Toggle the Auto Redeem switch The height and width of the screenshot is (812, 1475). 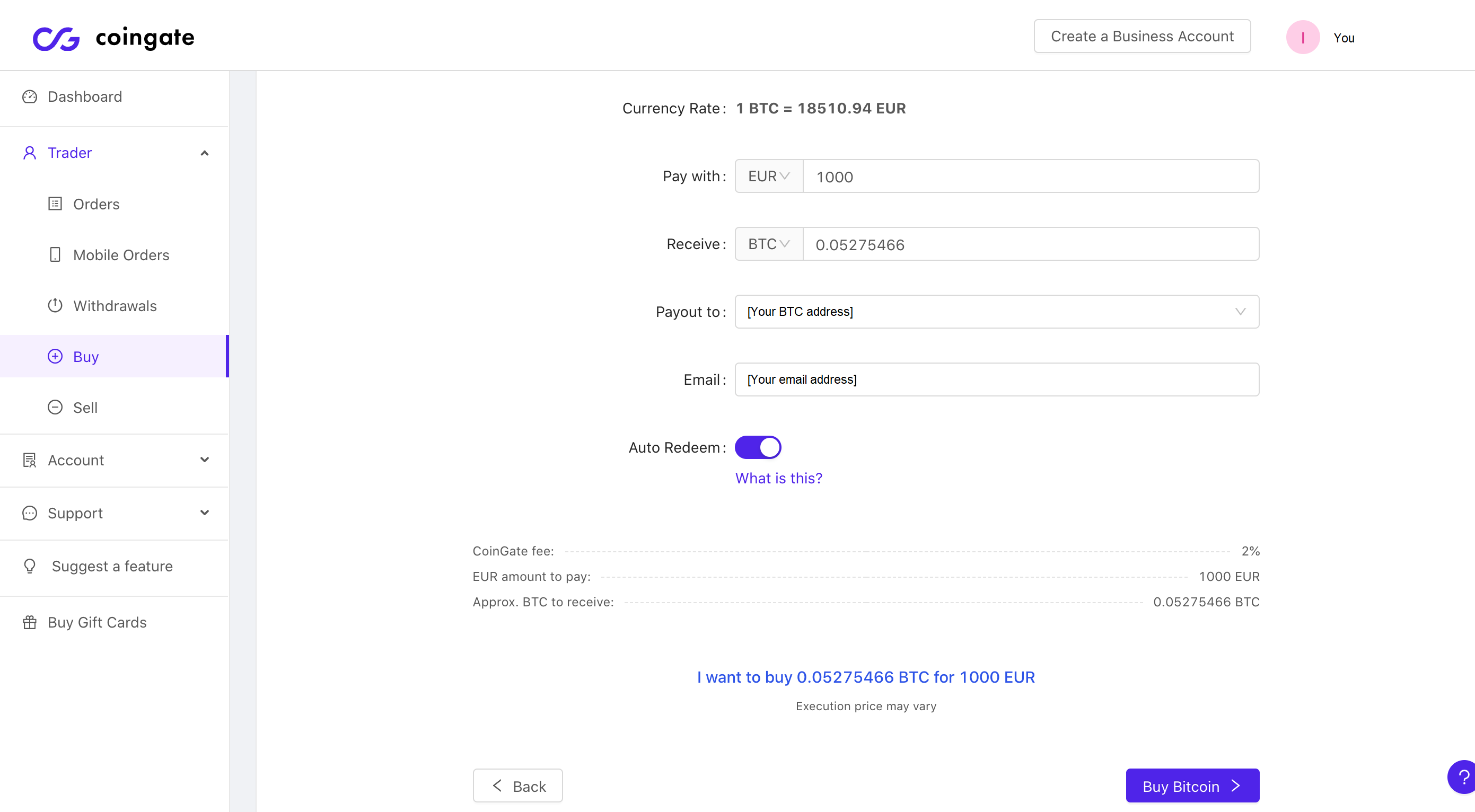pyautogui.click(x=757, y=447)
